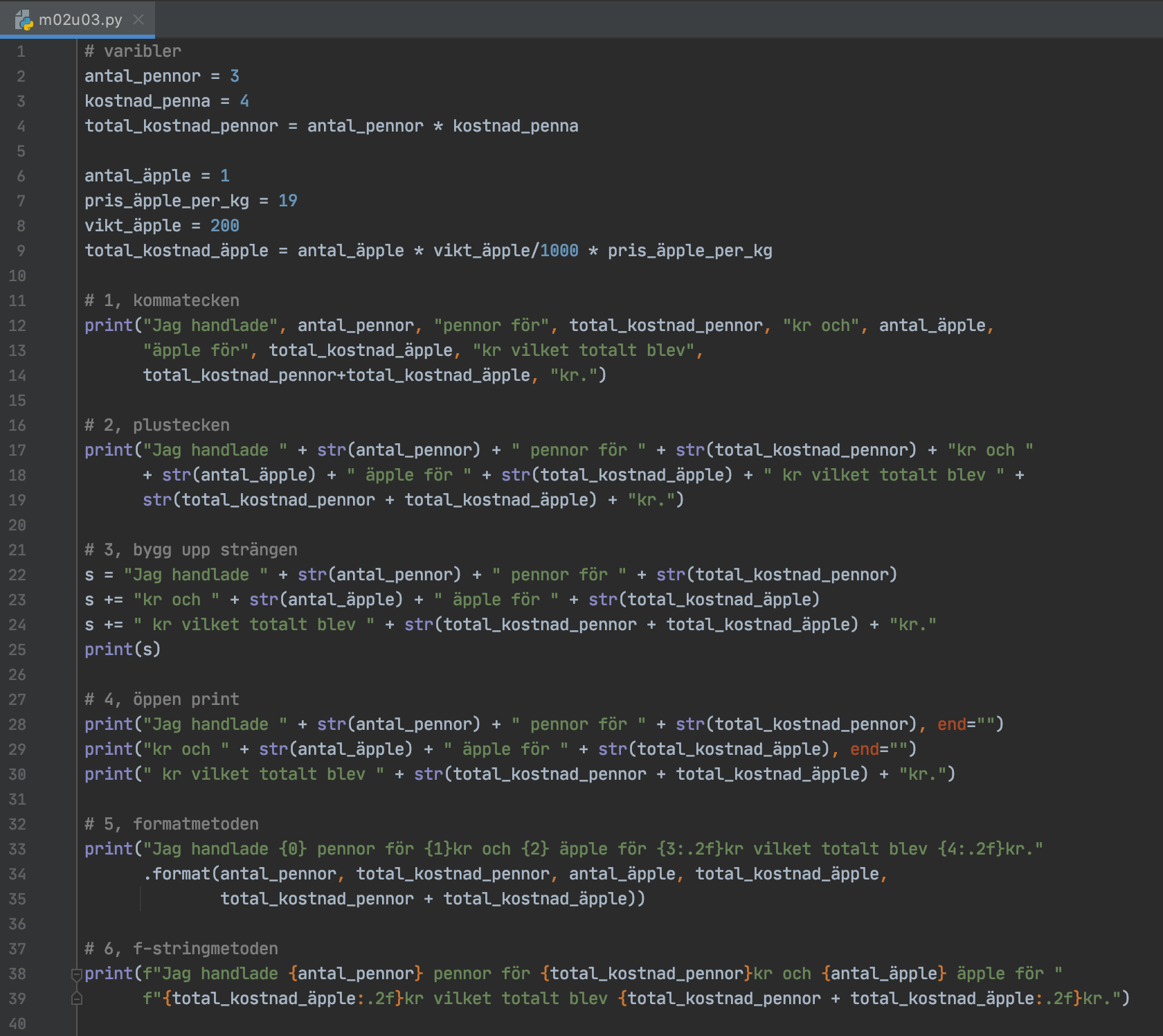This screenshot has height=1036, width=1163.
Task: Place cursor in the "# varibler" comment
Action: coord(133,51)
